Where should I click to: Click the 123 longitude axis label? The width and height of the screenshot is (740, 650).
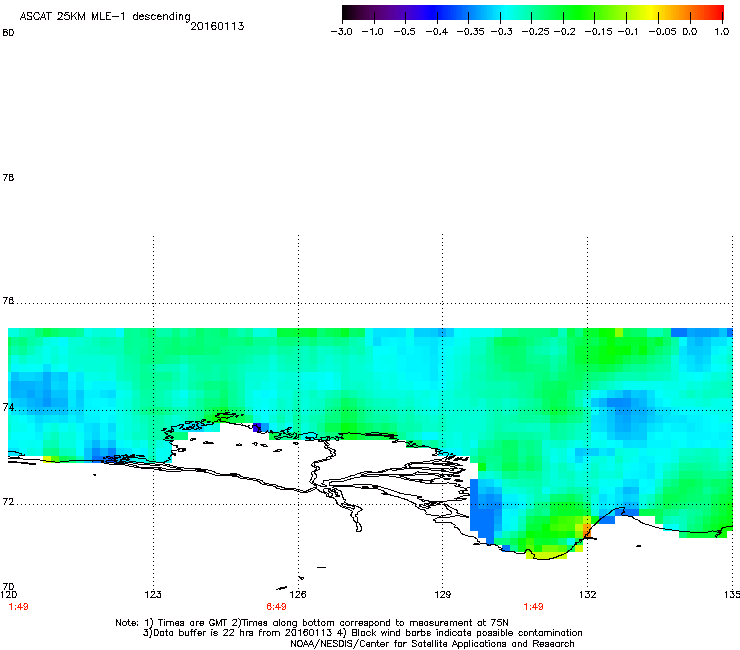(x=153, y=594)
